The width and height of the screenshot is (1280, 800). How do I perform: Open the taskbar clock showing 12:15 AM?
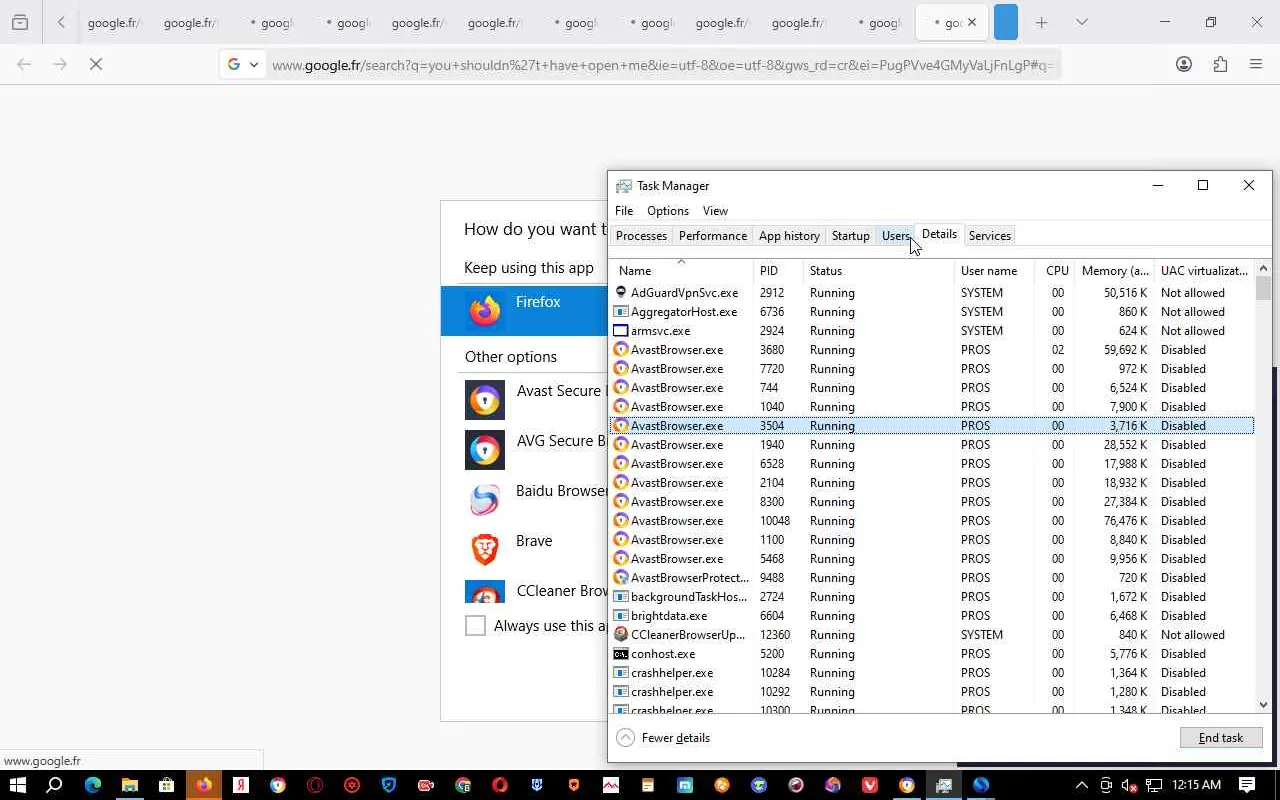click(1196, 785)
